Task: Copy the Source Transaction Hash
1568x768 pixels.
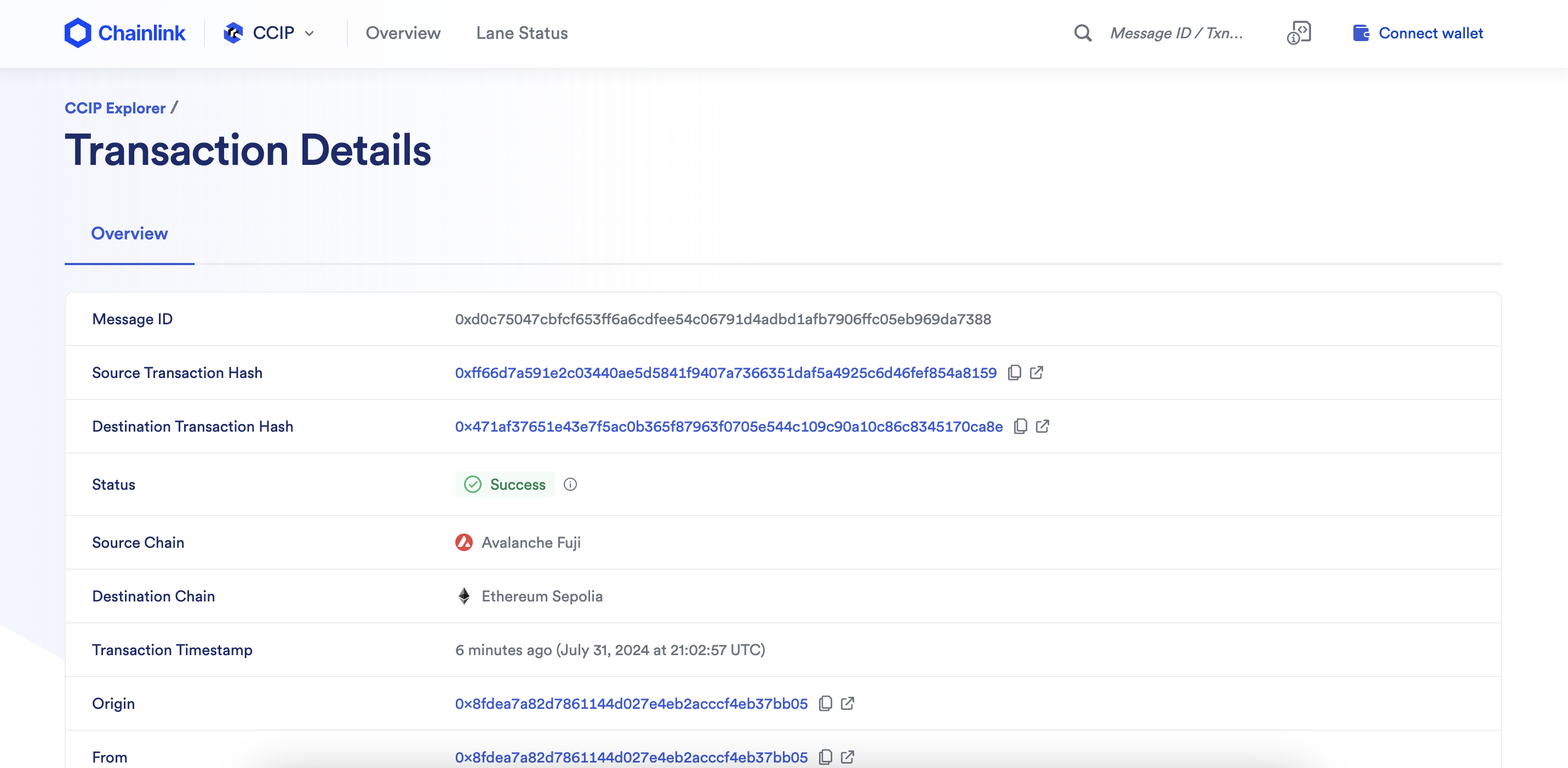Action: (1014, 372)
